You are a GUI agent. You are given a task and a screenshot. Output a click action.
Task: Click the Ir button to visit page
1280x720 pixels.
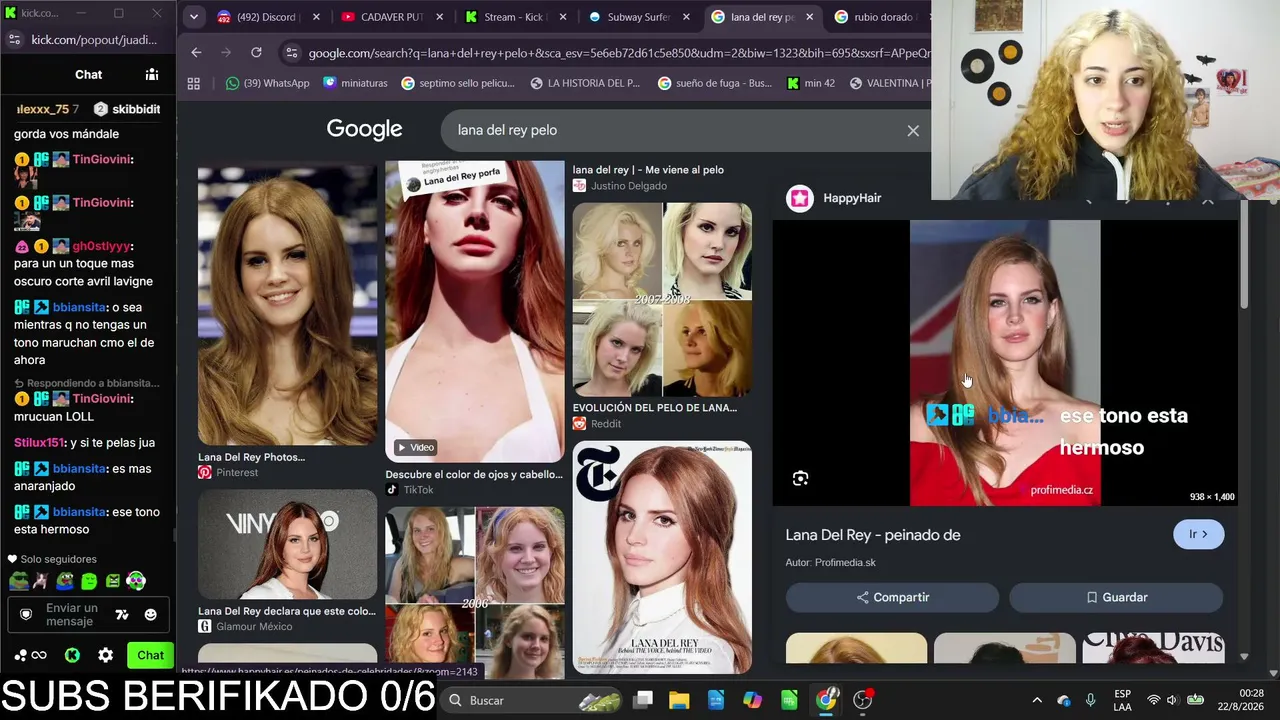click(x=1198, y=535)
